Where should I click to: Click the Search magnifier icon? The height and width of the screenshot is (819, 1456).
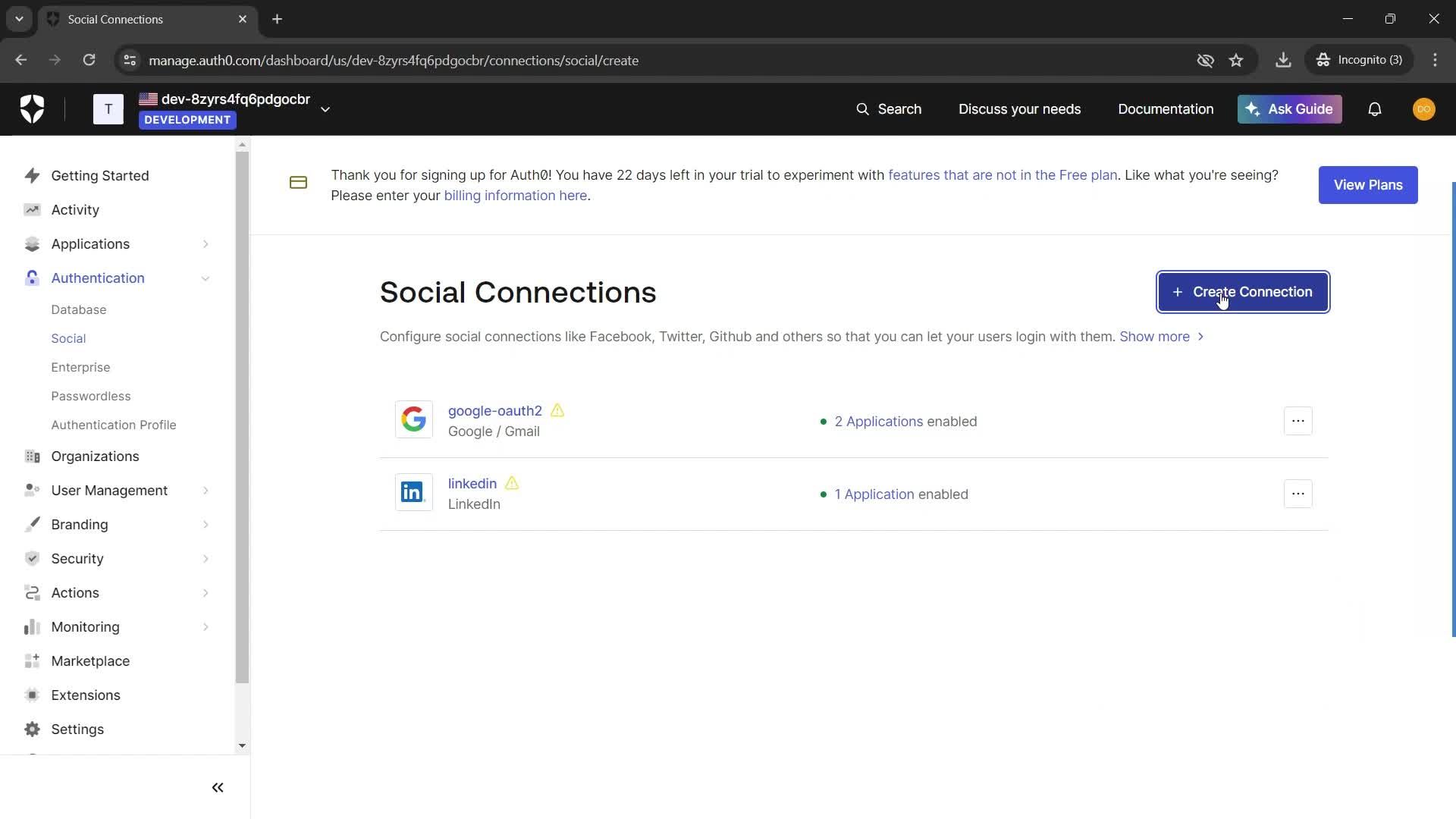click(x=862, y=109)
